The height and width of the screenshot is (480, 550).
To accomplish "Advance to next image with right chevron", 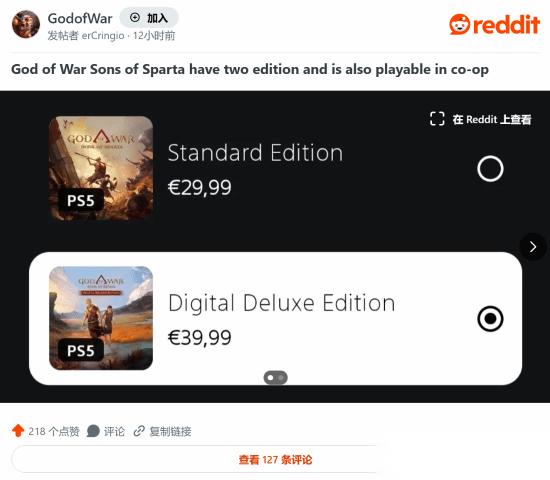I will [533, 247].
